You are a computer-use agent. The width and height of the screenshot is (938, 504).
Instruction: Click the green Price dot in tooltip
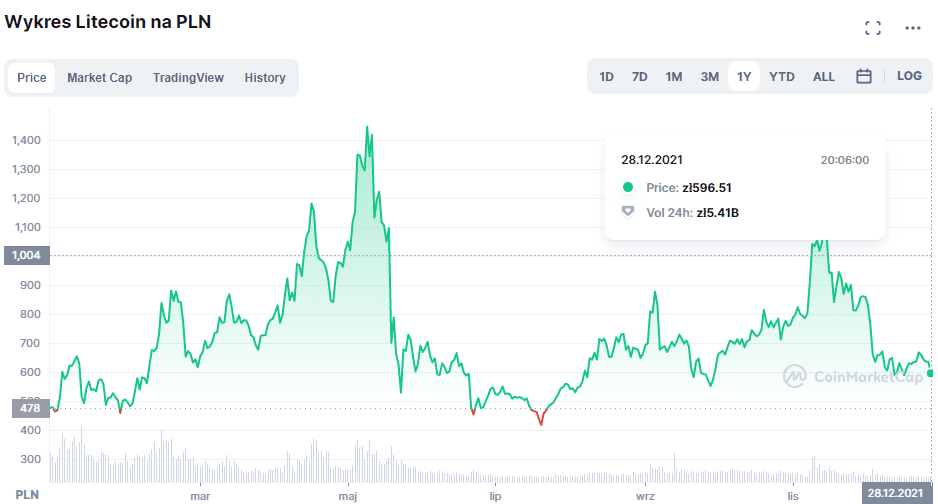pos(628,187)
